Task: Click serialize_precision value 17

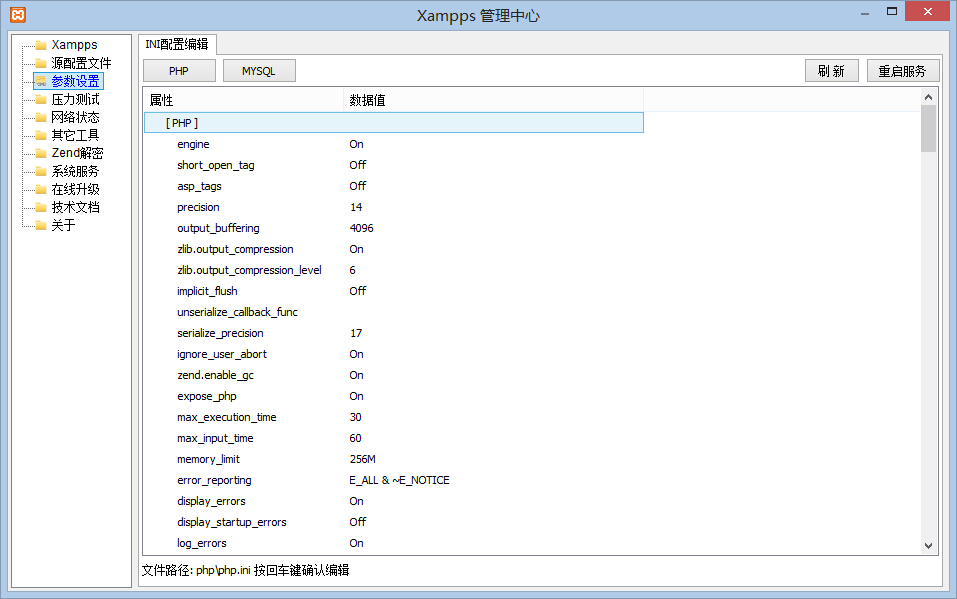Action: point(356,333)
